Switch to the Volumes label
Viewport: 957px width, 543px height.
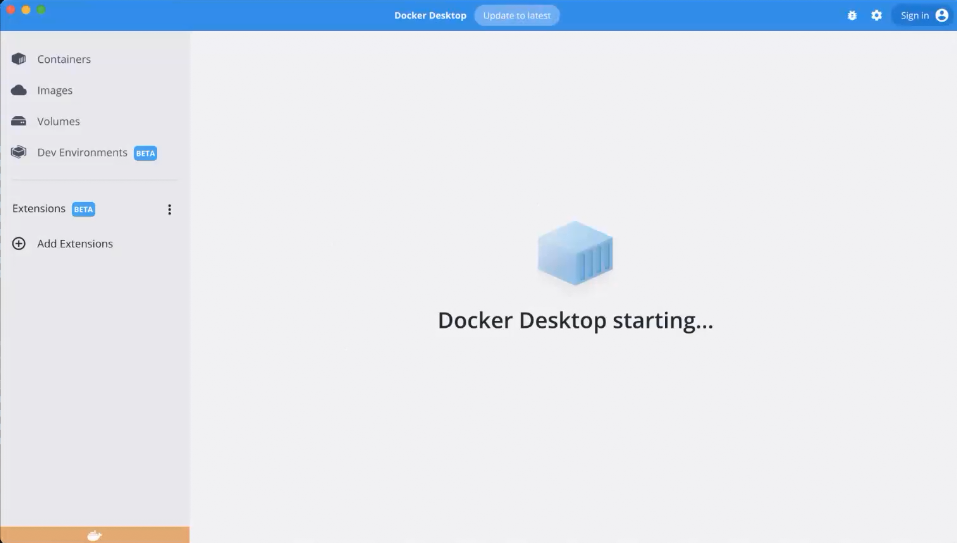click(x=58, y=121)
